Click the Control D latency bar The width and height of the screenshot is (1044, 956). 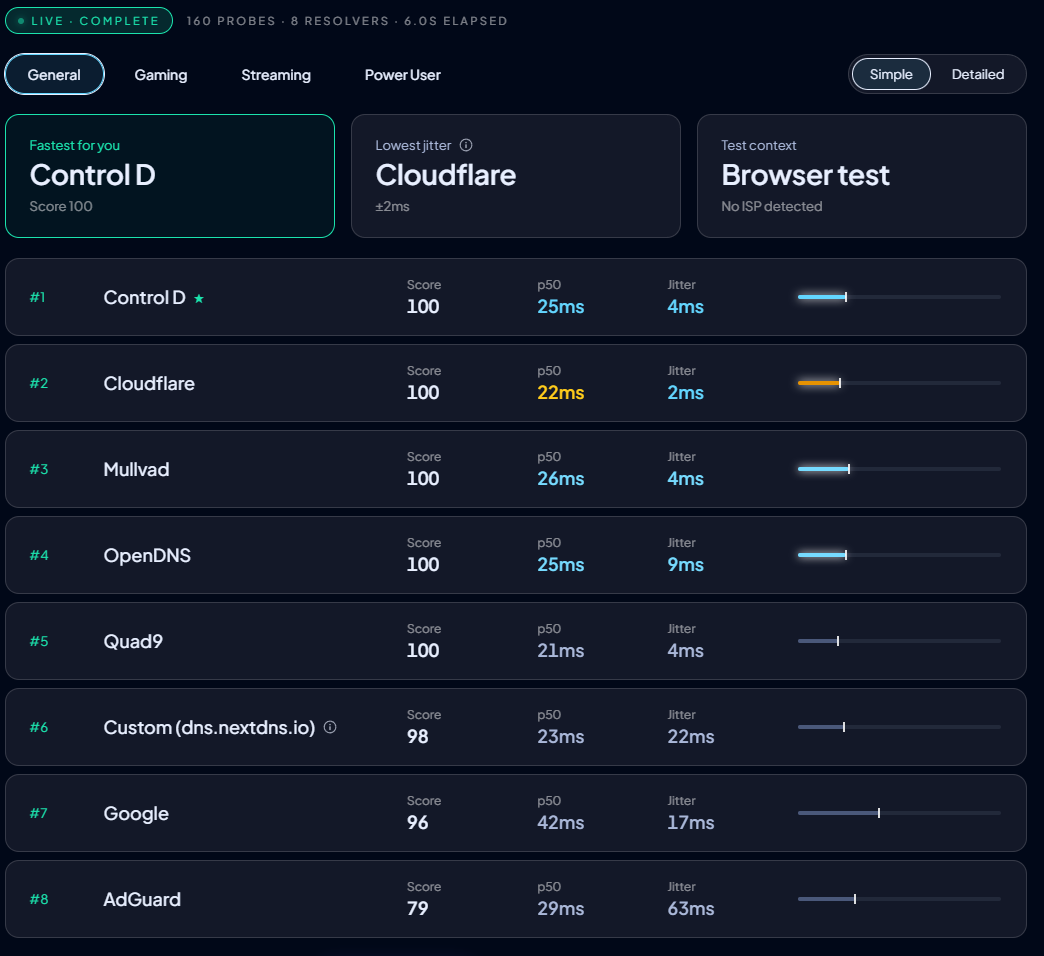pyautogui.click(x=899, y=297)
